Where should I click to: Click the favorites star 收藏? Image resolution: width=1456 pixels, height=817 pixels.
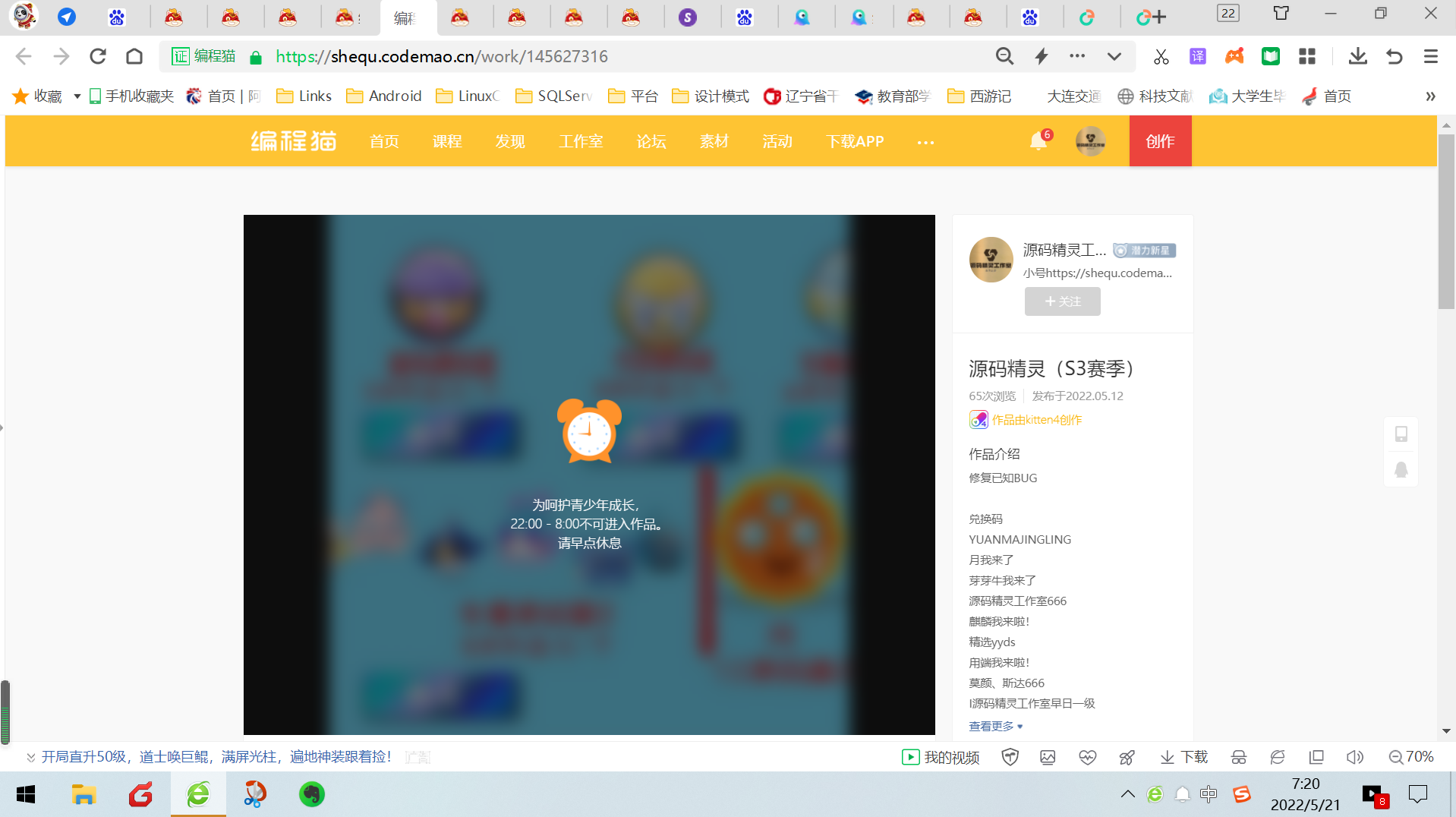(x=38, y=96)
